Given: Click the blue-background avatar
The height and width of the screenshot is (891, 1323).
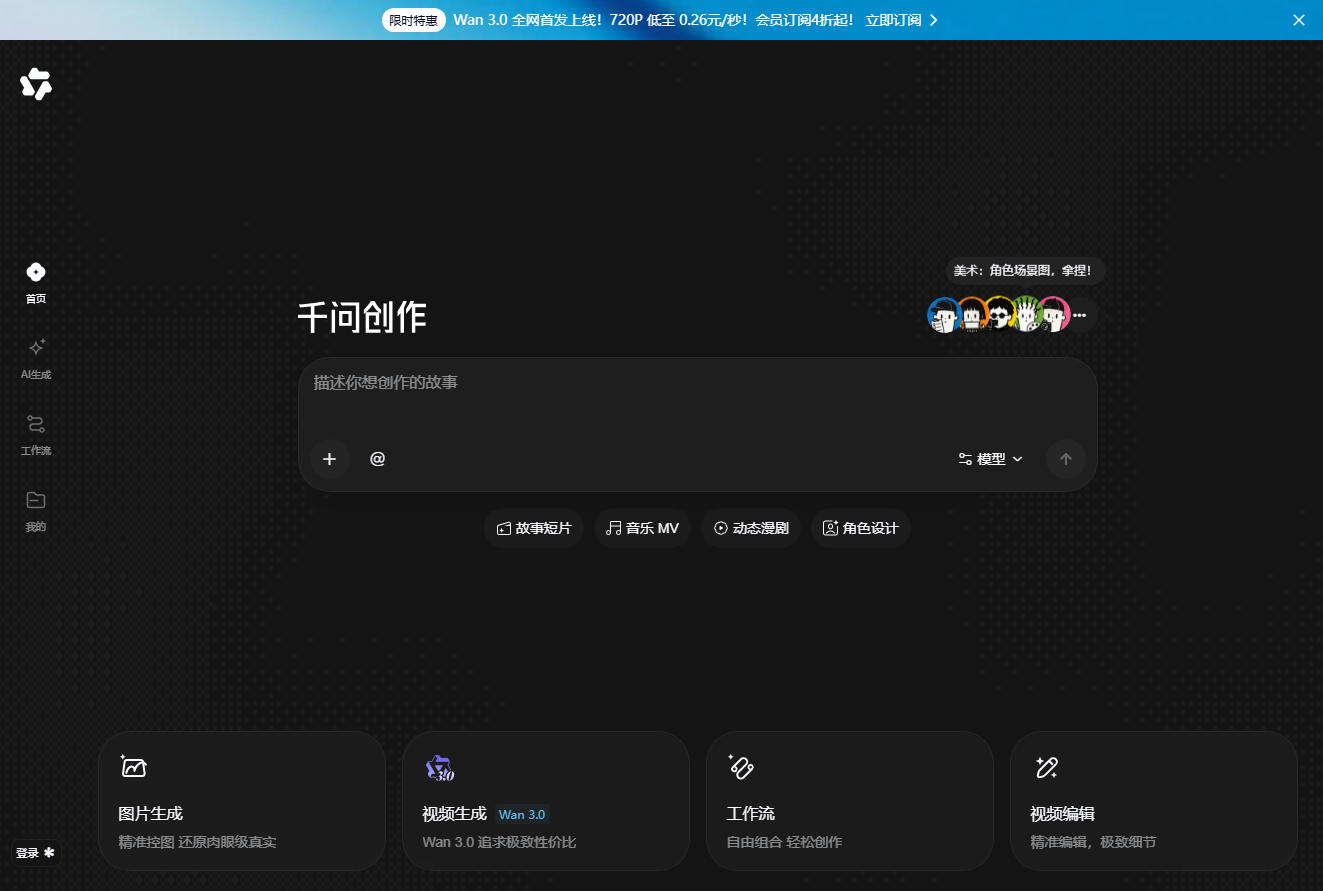Looking at the screenshot, I should pyautogui.click(x=944, y=315).
